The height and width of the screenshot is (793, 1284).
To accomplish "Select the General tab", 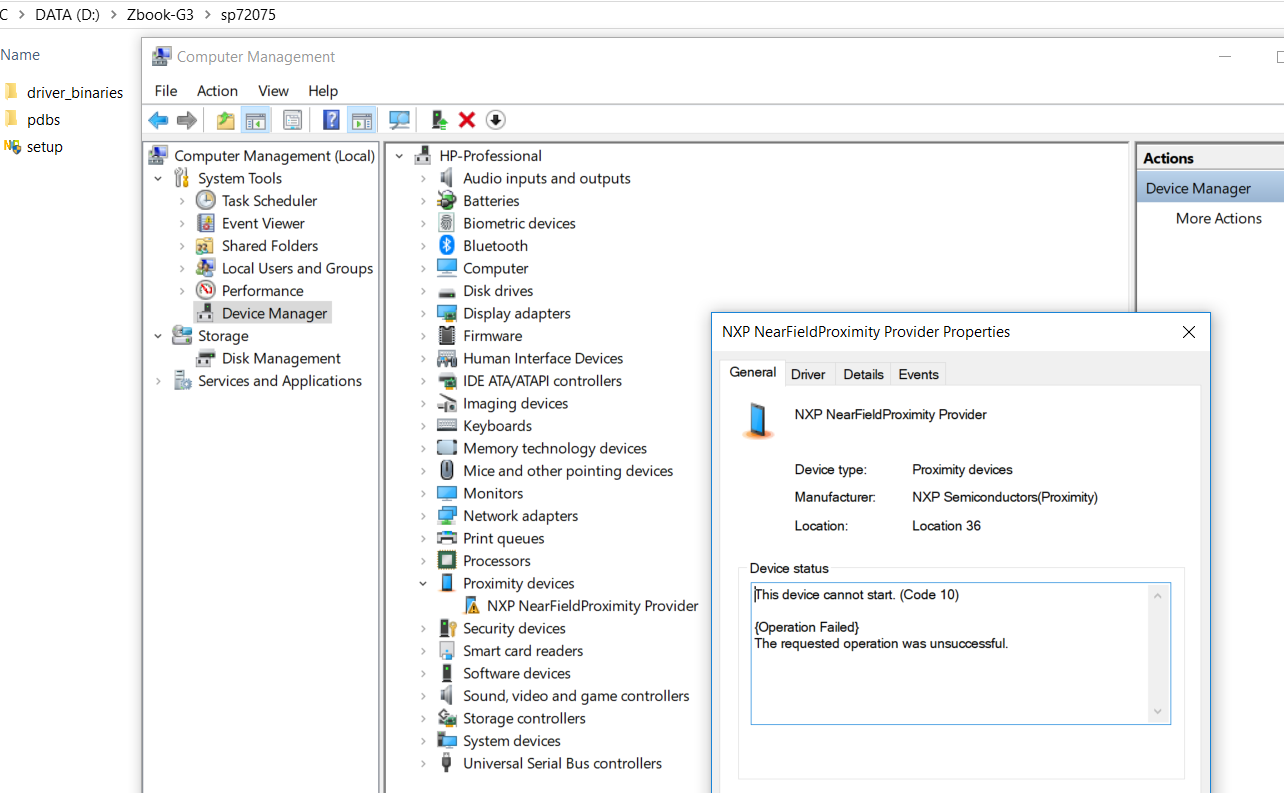I will [752, 372].
